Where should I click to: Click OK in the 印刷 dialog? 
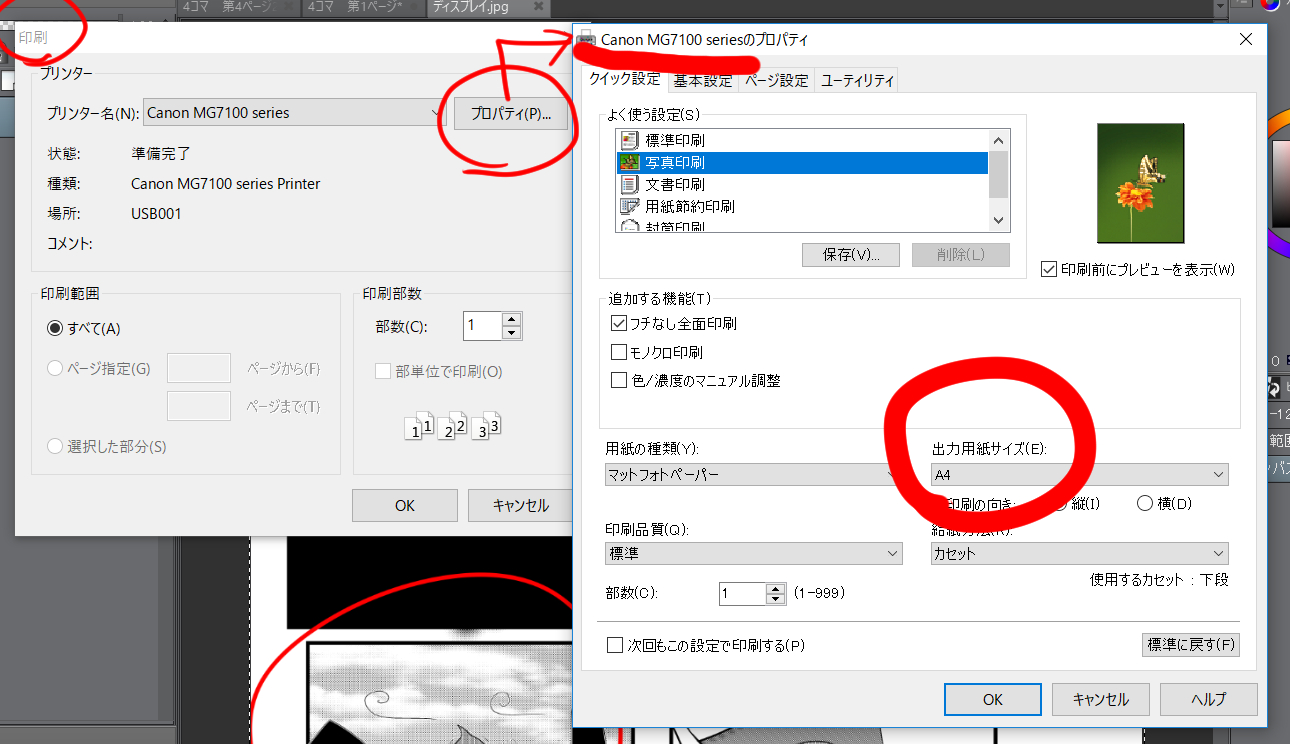404,505
